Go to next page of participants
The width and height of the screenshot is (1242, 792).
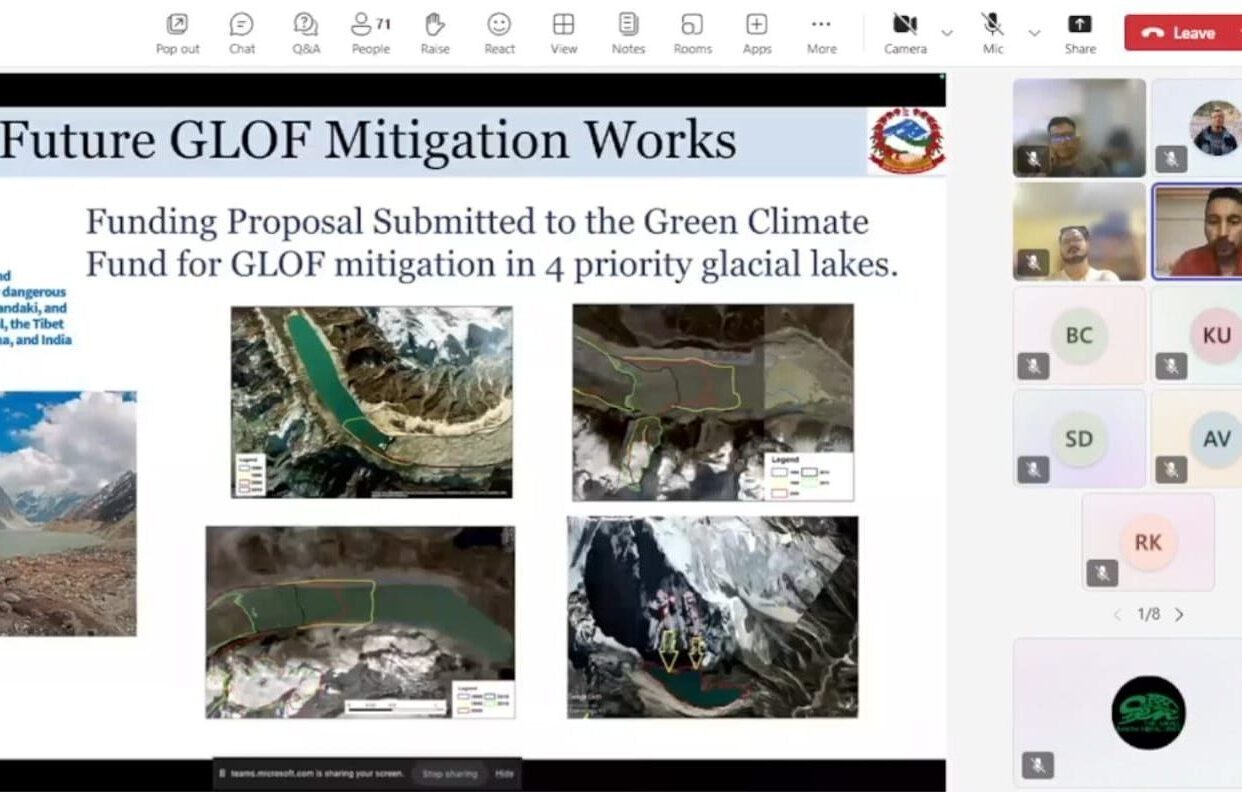tap(1180, 615)
